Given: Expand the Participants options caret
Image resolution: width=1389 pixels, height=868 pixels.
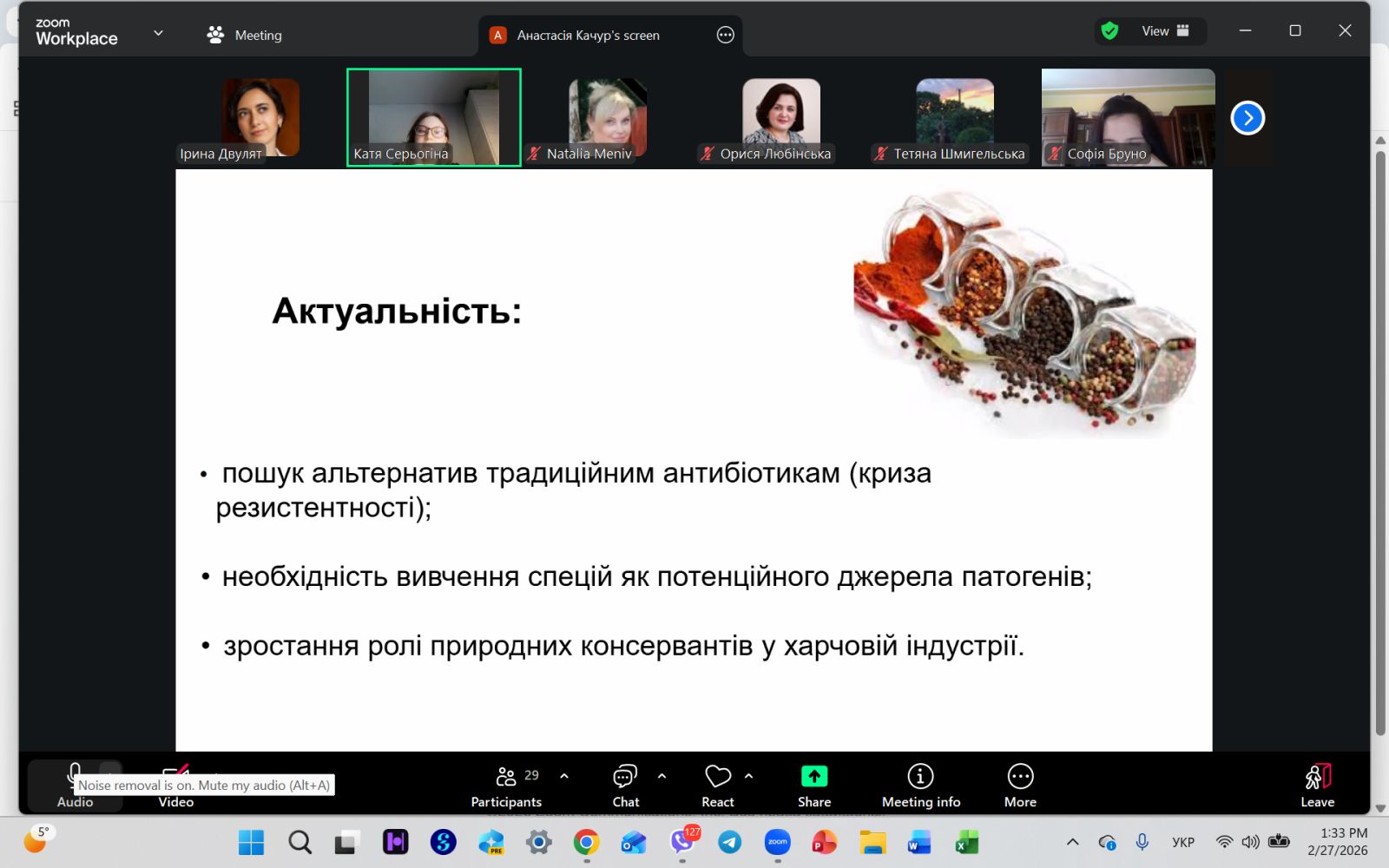Looking at the screenshot, I should coord(564,776).
